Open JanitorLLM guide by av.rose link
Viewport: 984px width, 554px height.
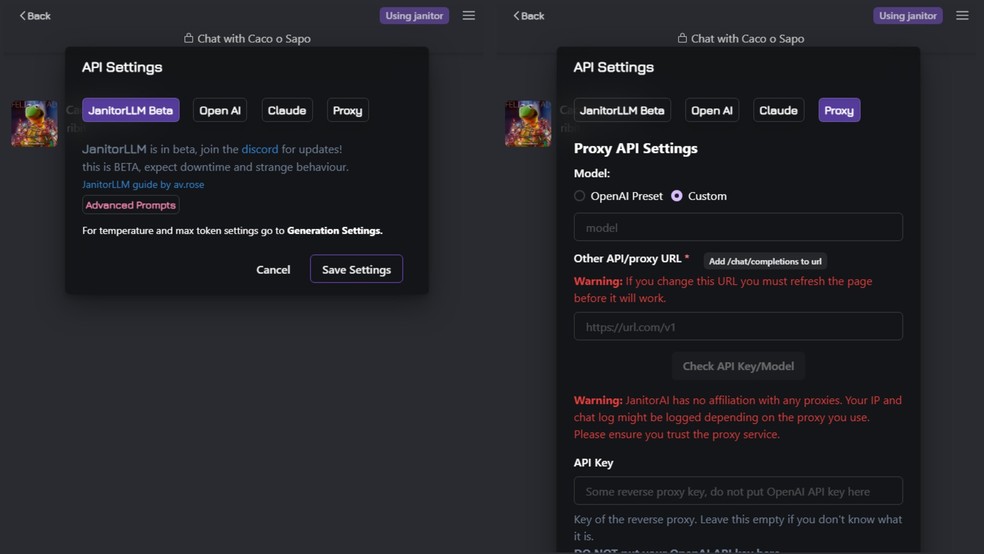coord(143,185)
